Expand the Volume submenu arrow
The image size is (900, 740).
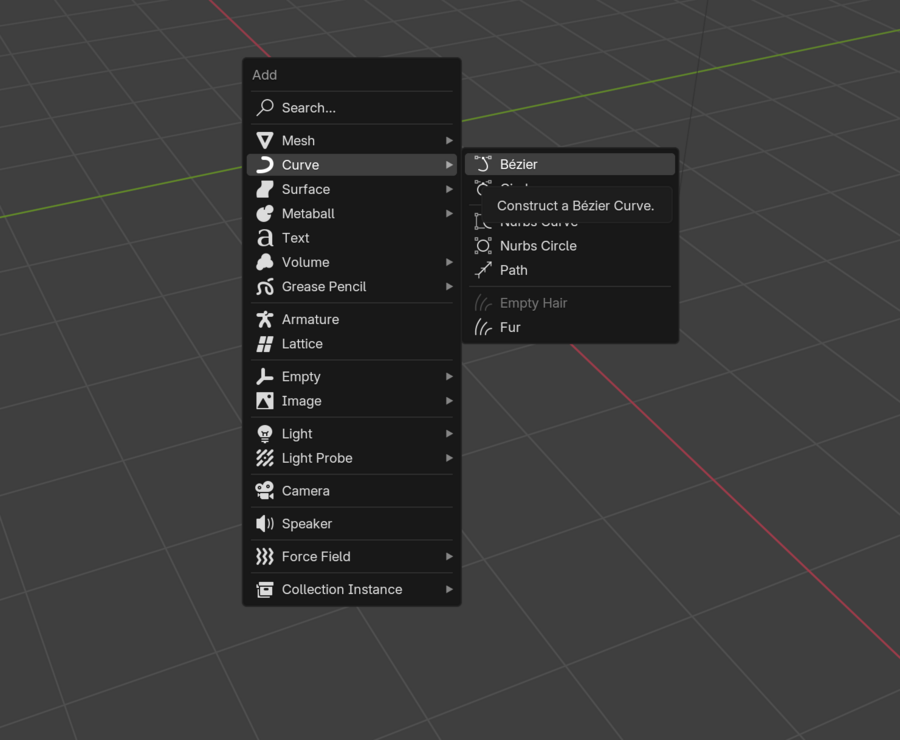449,262
